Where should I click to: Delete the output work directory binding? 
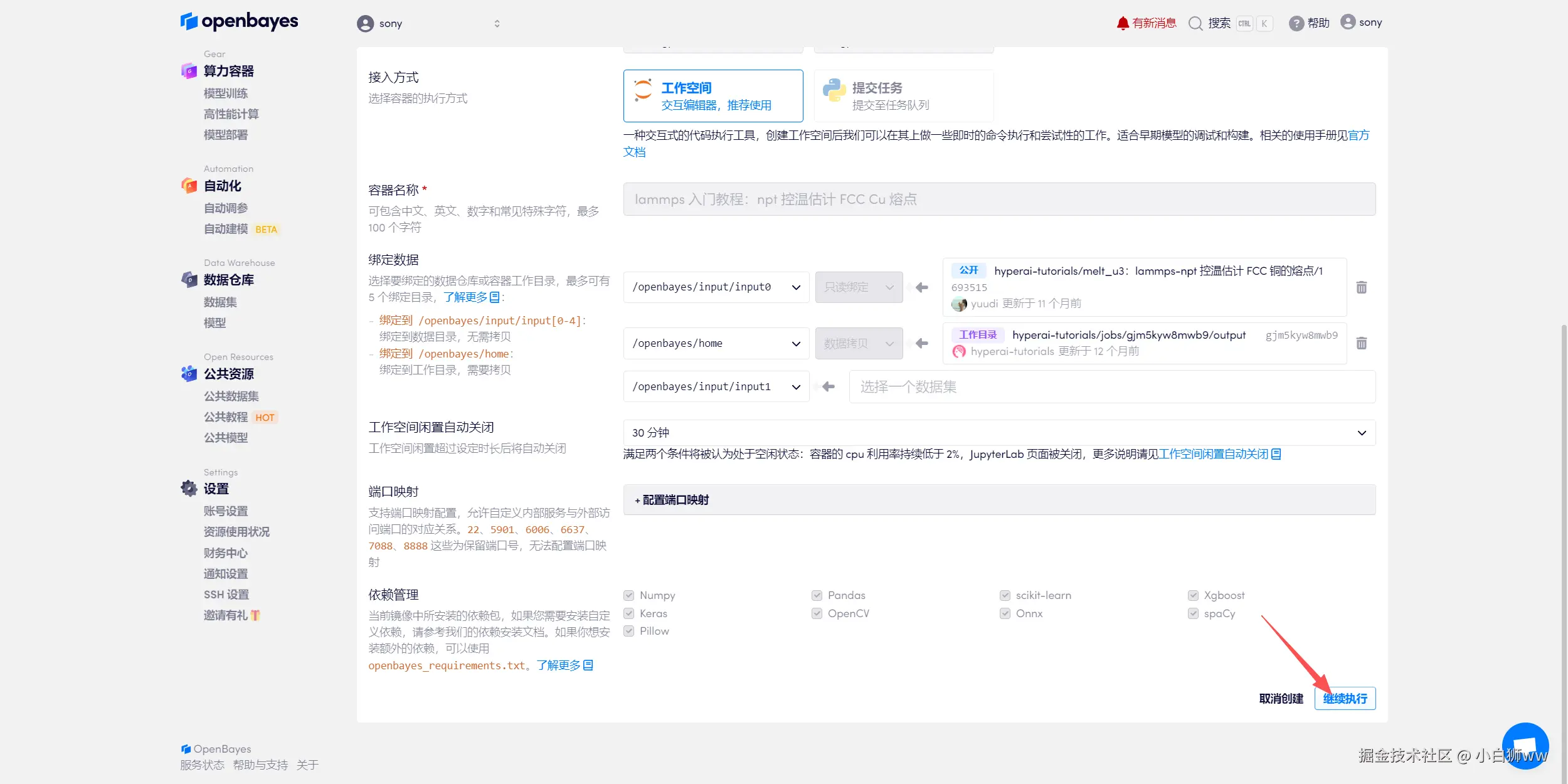[1362, 343]
